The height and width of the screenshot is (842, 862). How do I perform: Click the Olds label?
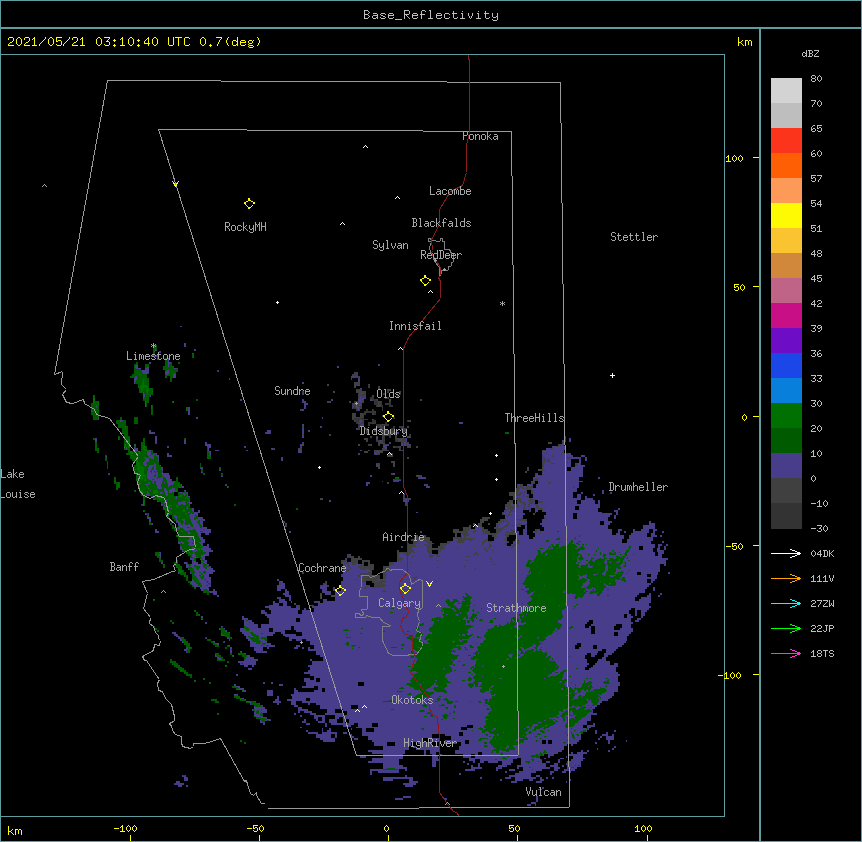pos(388,394)
